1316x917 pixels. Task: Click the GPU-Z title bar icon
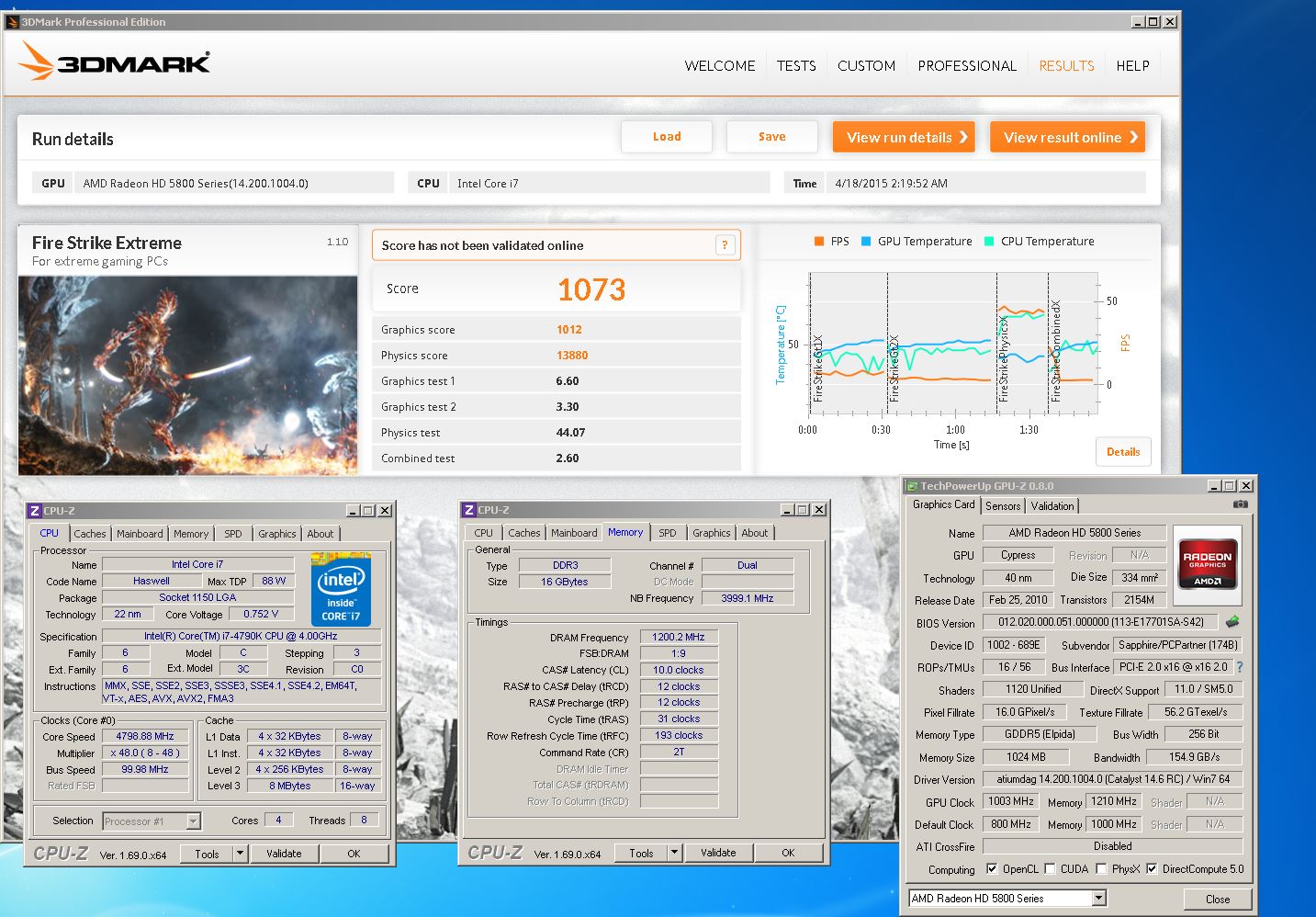[912, 486]
